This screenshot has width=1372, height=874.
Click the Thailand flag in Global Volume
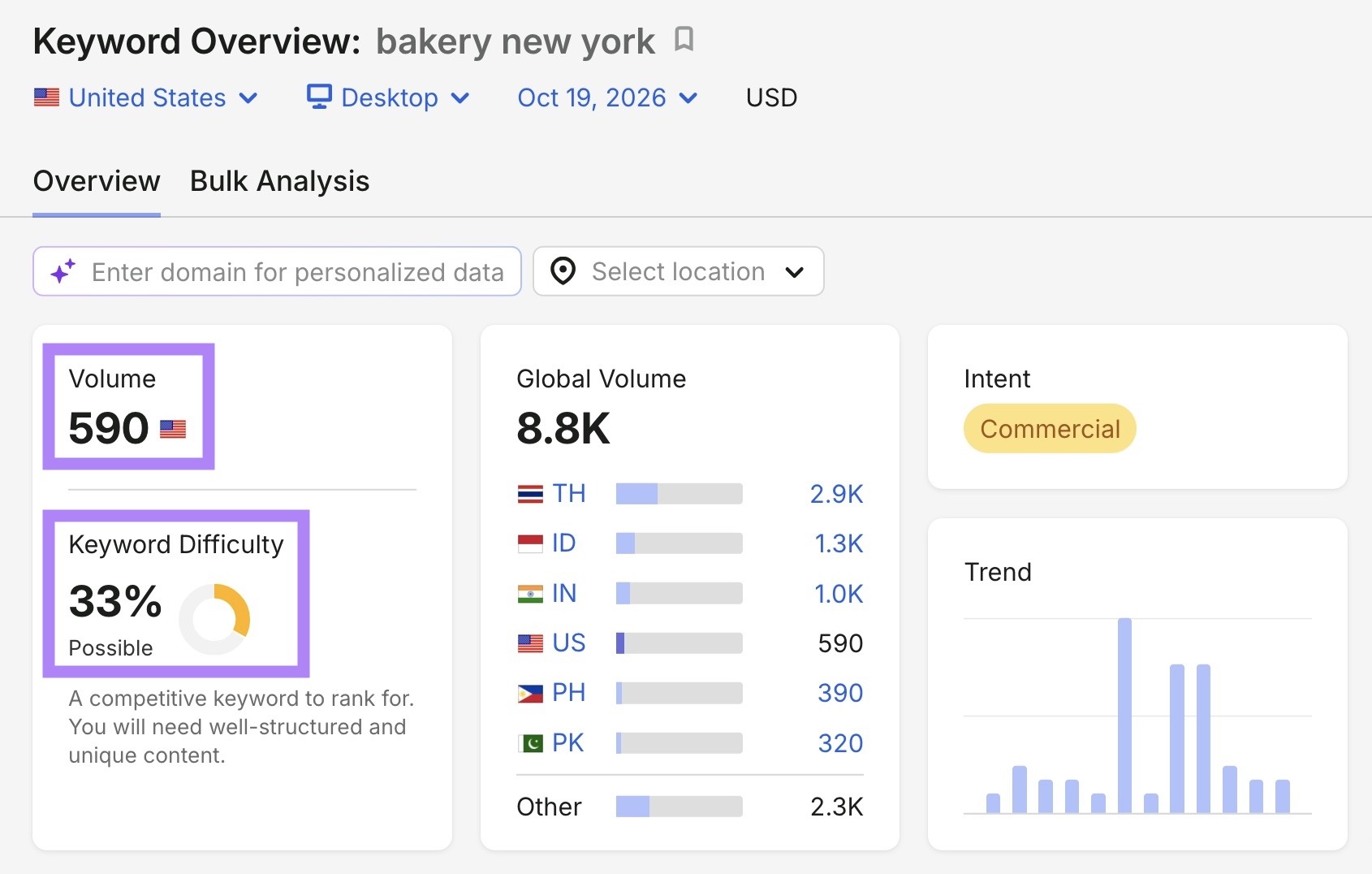[530, 494]
